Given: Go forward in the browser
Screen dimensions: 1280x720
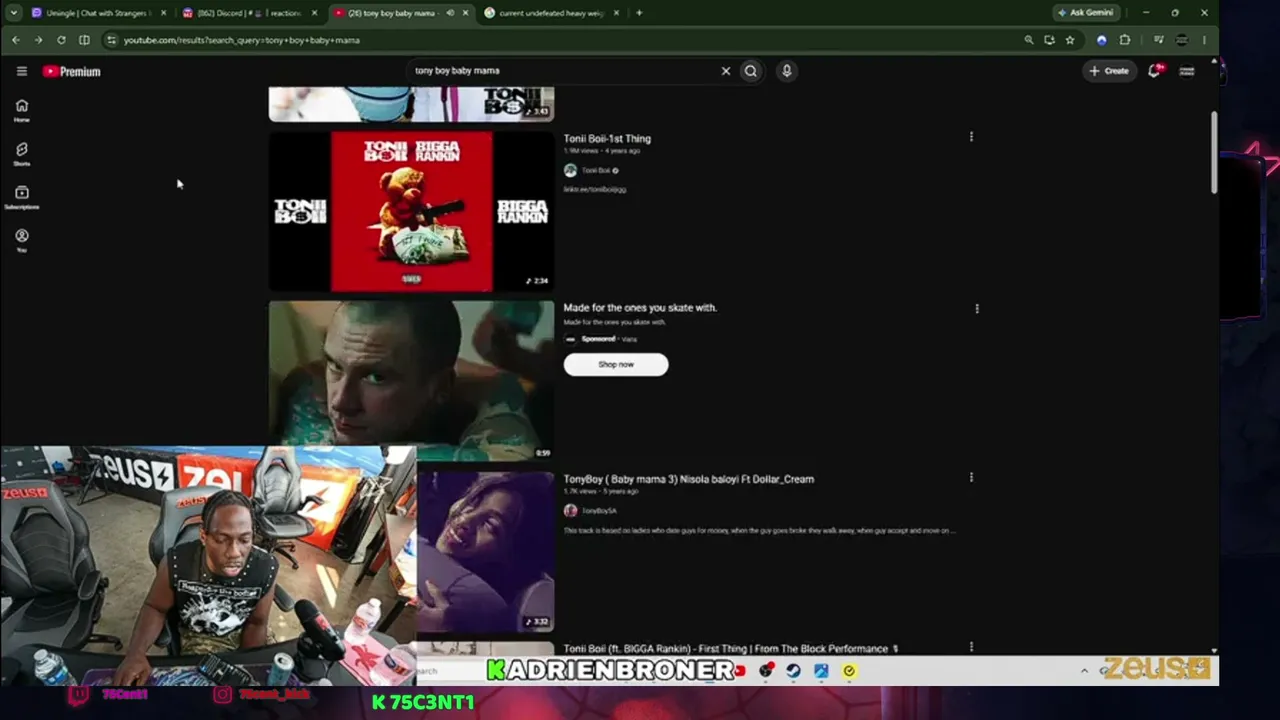Looking at the screenshot, I should click(x=38, y=40).
